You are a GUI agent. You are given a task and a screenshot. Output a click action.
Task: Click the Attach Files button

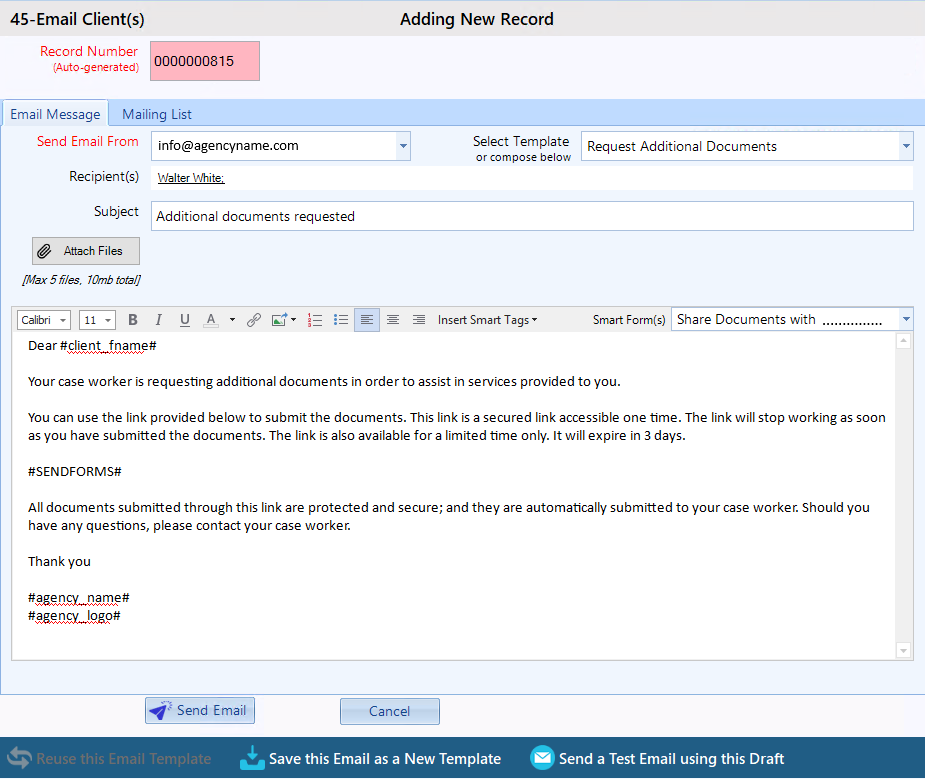point(86,251)
